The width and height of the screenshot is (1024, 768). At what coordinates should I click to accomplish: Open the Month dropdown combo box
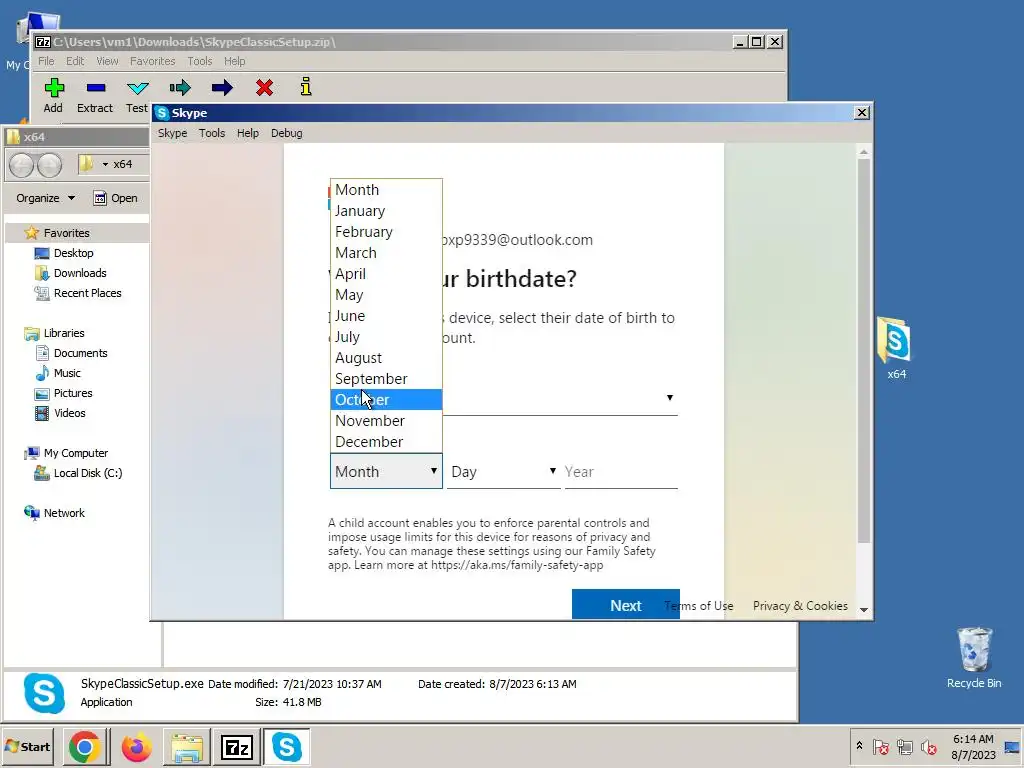point(386,472)
